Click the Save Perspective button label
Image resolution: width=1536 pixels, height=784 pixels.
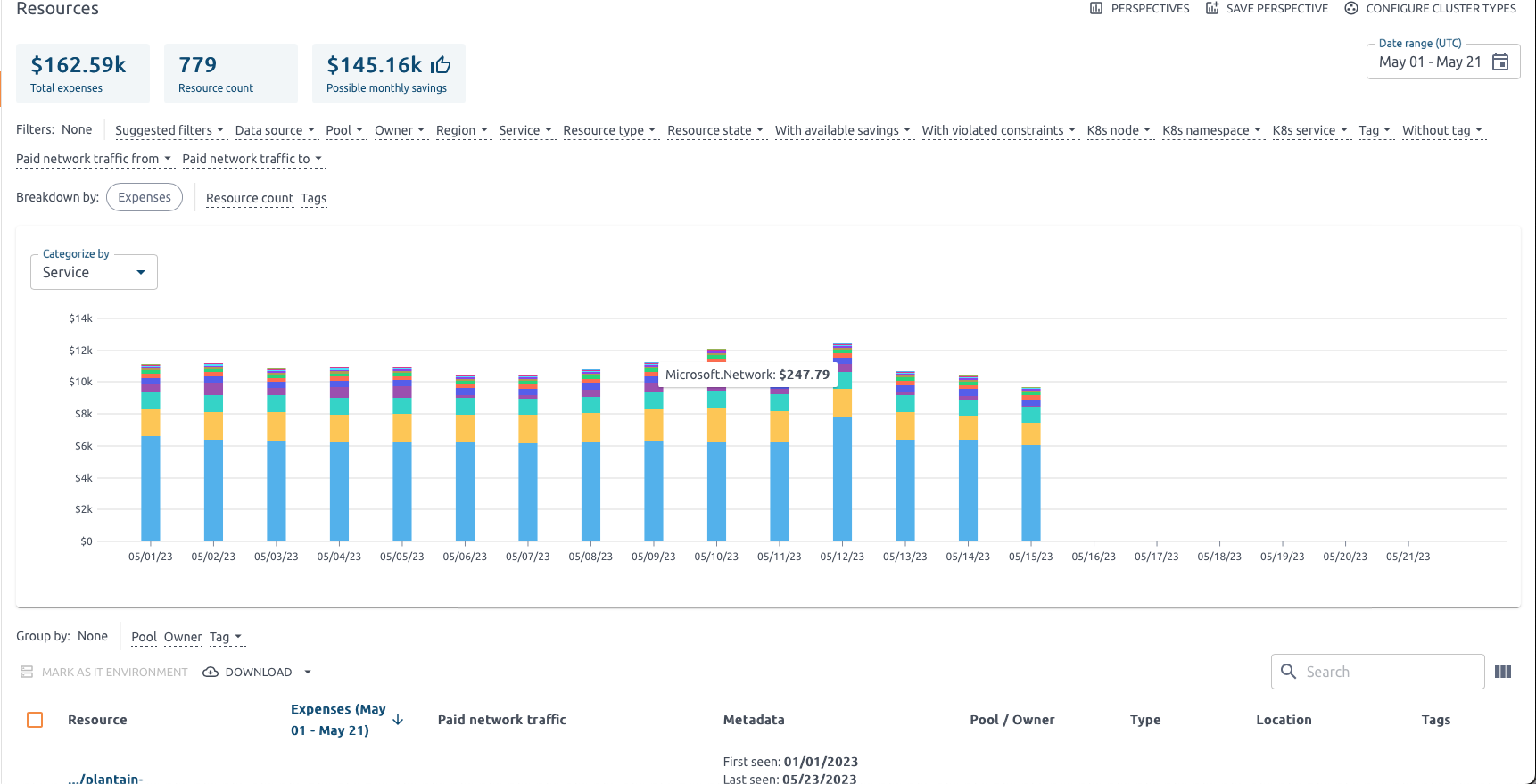[1276, 8]
